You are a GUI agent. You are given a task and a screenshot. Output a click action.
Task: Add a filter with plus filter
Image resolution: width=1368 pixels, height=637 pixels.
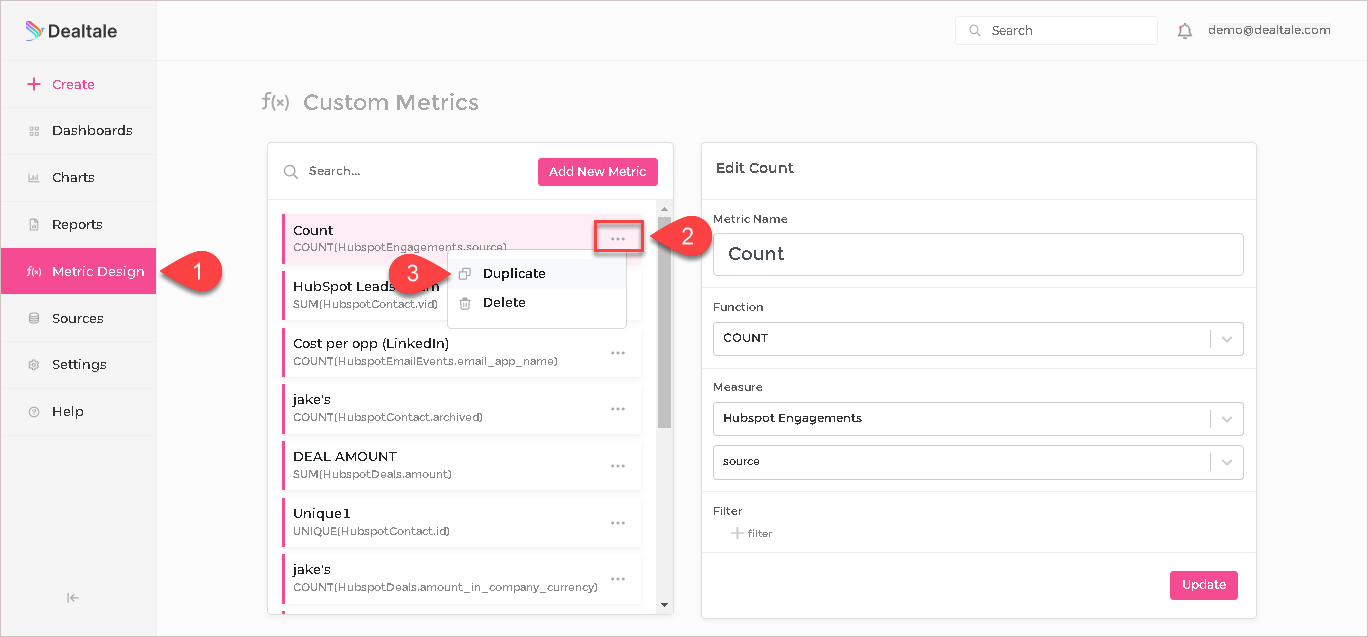pos(752,533)
